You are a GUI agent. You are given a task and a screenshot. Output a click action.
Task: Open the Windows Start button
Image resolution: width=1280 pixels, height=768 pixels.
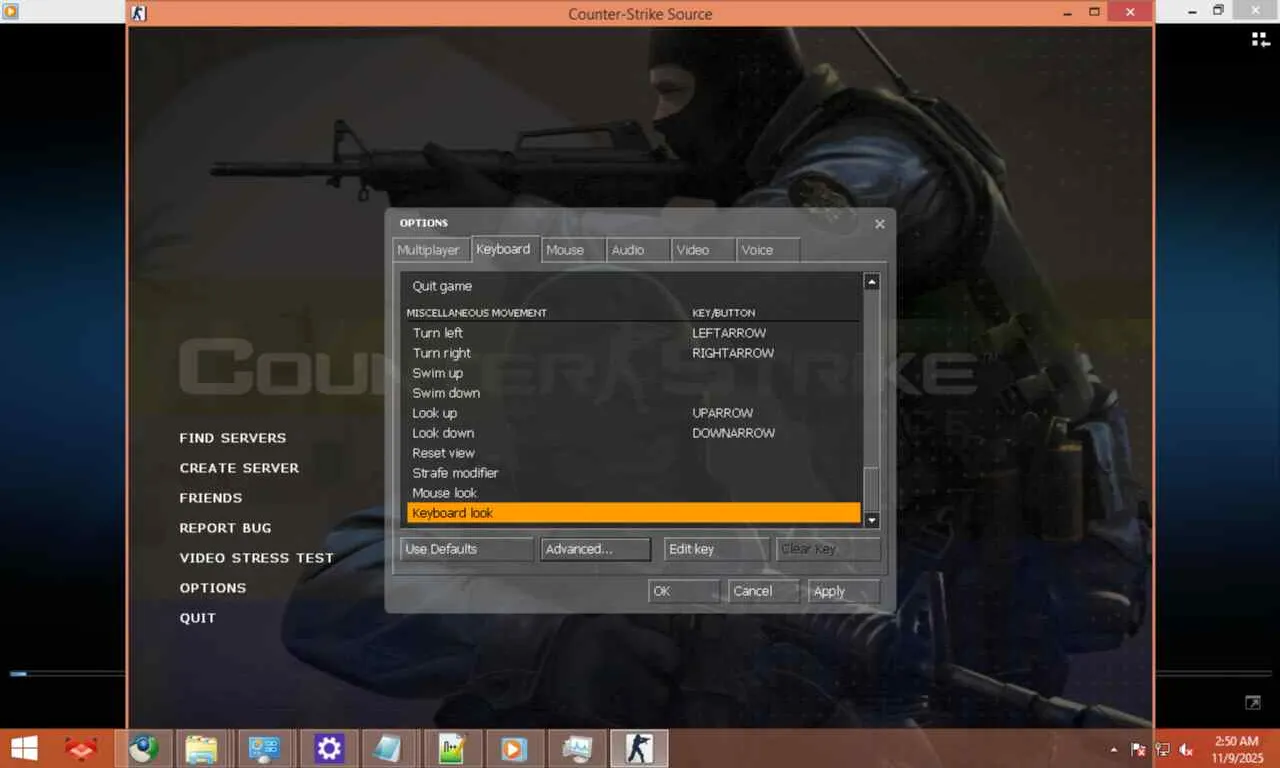(24, 748)
